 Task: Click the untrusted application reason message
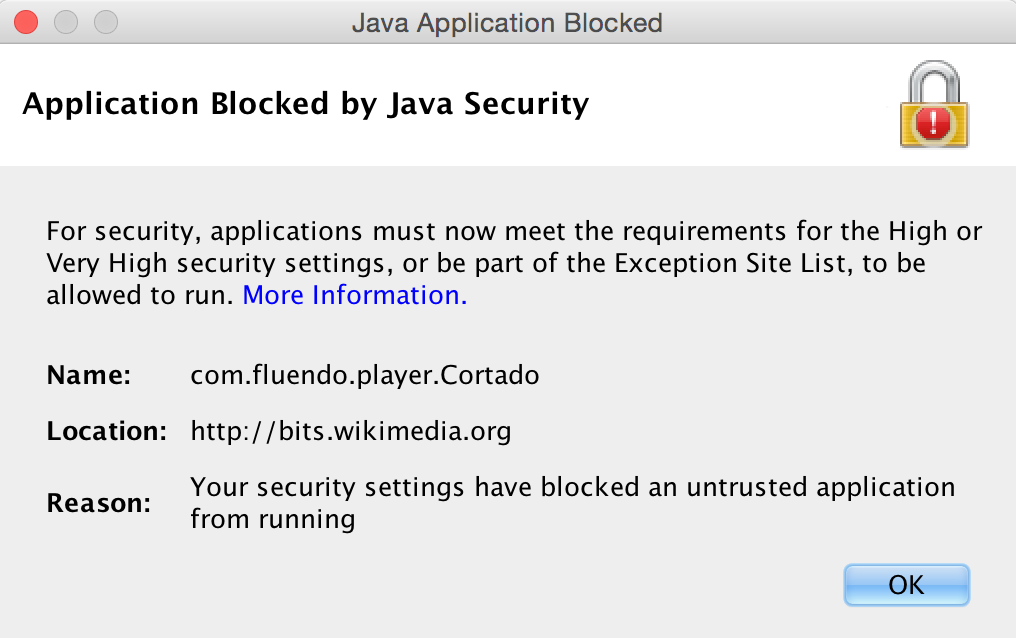pos(572,488)
